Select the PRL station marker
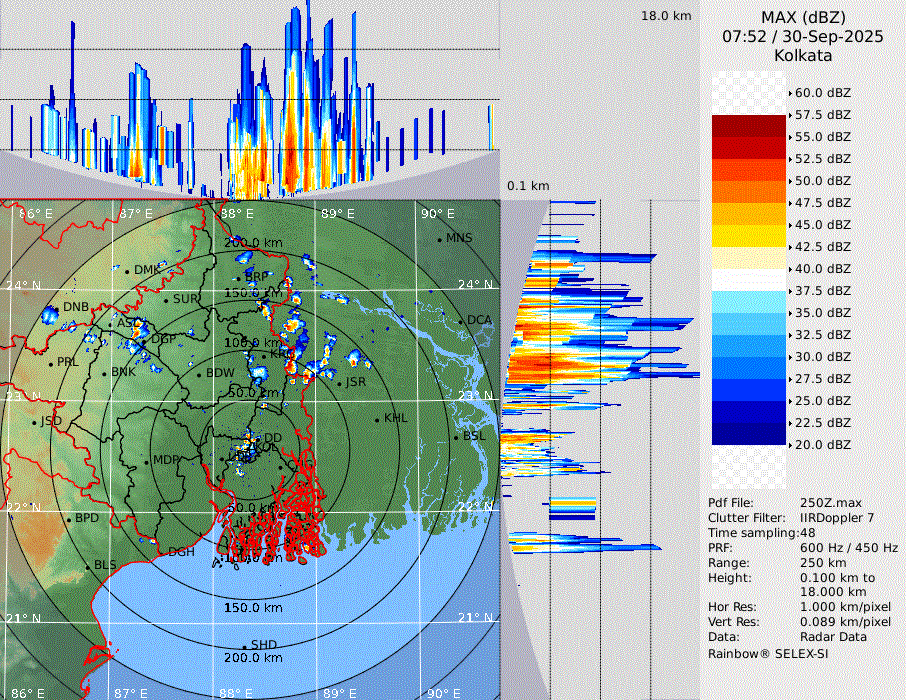This screenshot has width=906, height=700. (x=51, y=363)
